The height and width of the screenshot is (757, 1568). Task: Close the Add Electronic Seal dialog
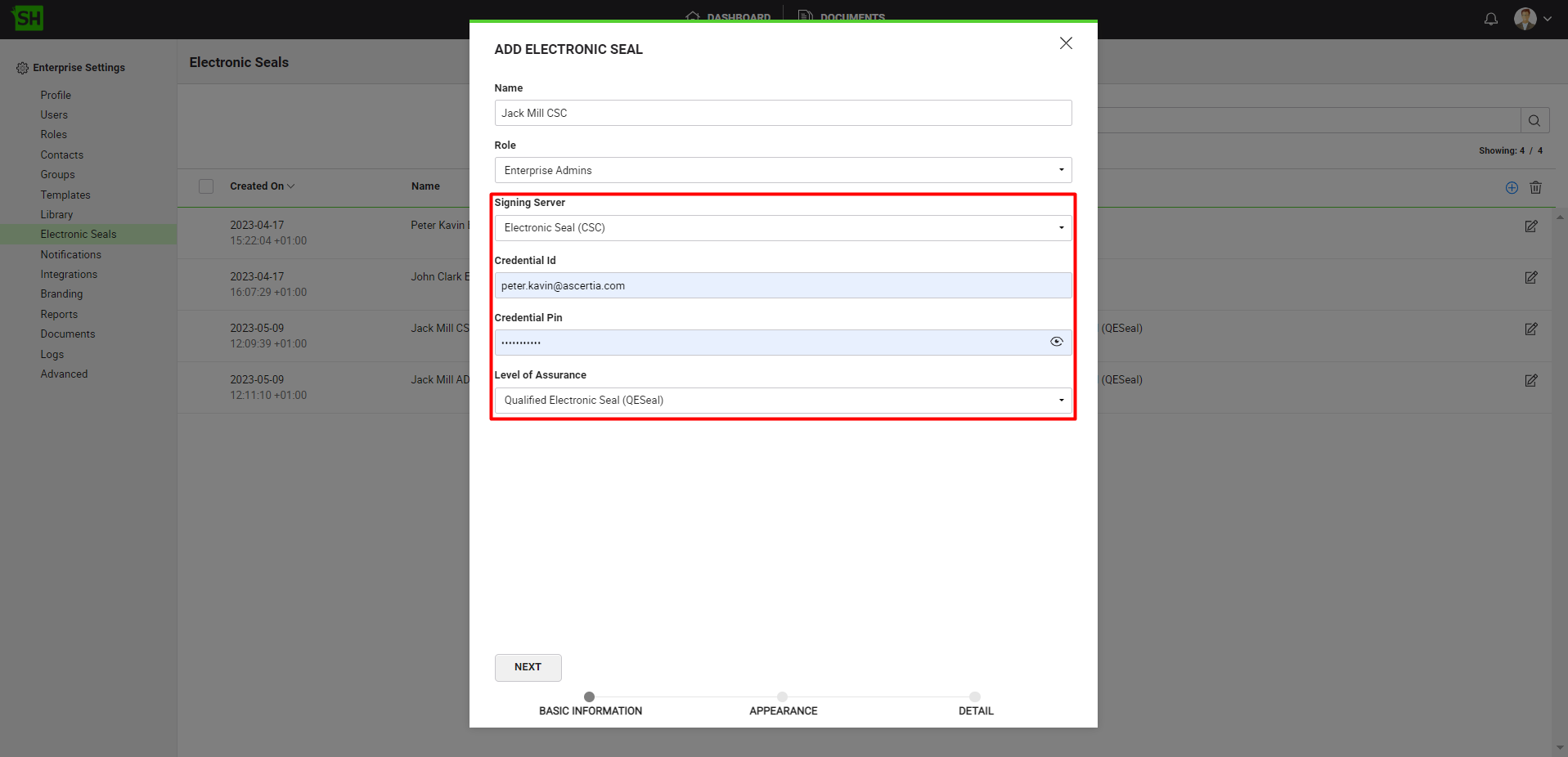click(x=1065, y=43)
